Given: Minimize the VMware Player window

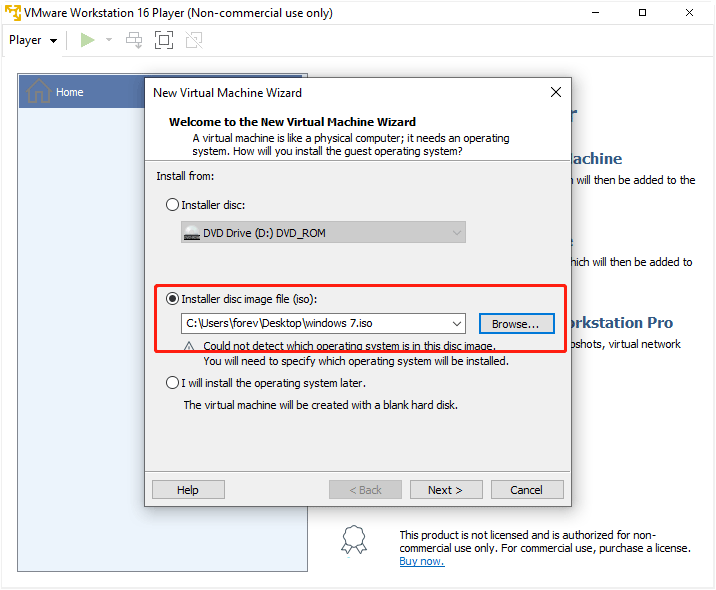Looking at the screenshot, I should click(595, 12).
